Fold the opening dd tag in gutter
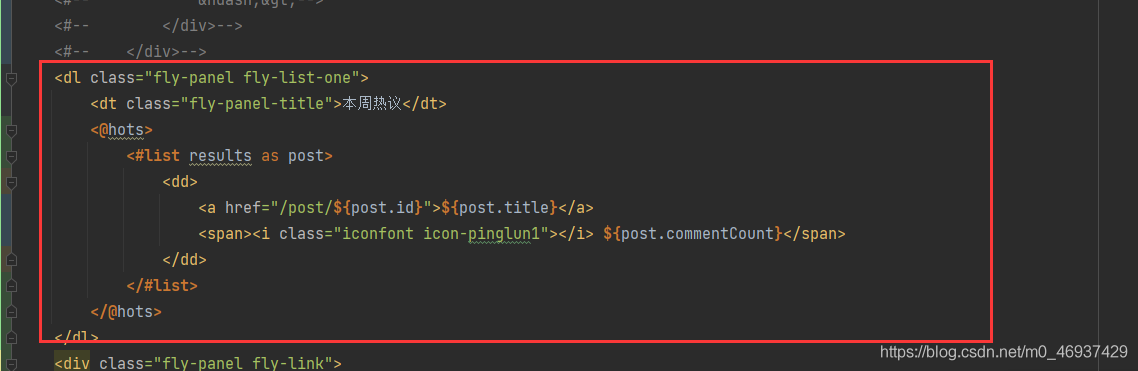This screenshot has width=1138, height=371. 11,182
